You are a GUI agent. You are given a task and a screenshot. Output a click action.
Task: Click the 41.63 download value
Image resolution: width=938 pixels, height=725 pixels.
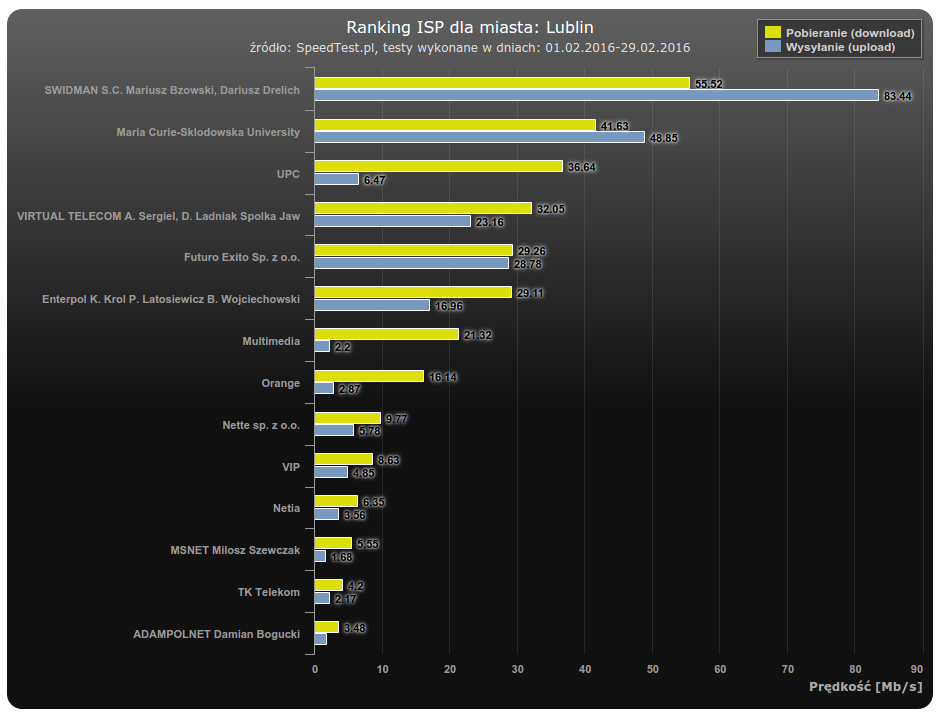pos(614,126)
